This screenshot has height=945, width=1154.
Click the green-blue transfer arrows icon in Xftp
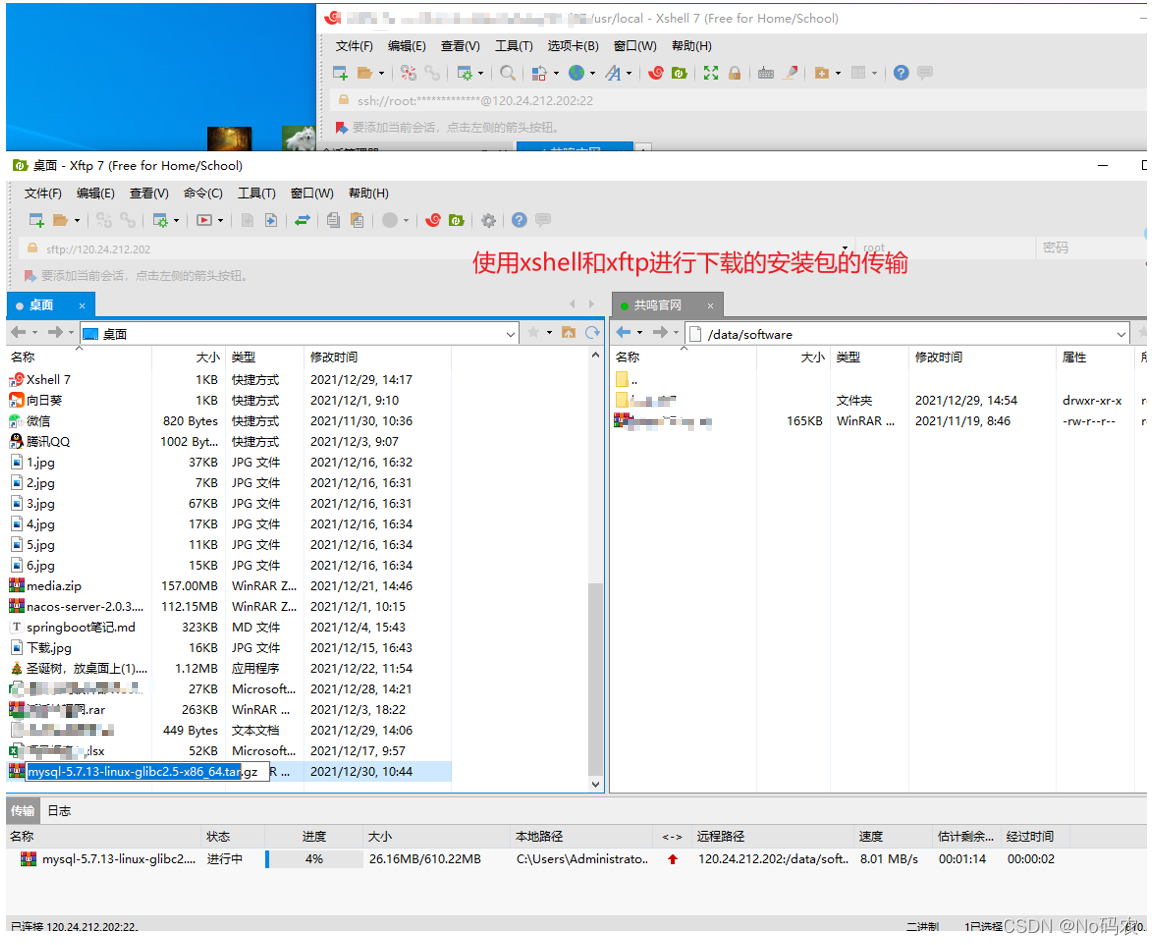pyautogui.click(x=302, y=220)
